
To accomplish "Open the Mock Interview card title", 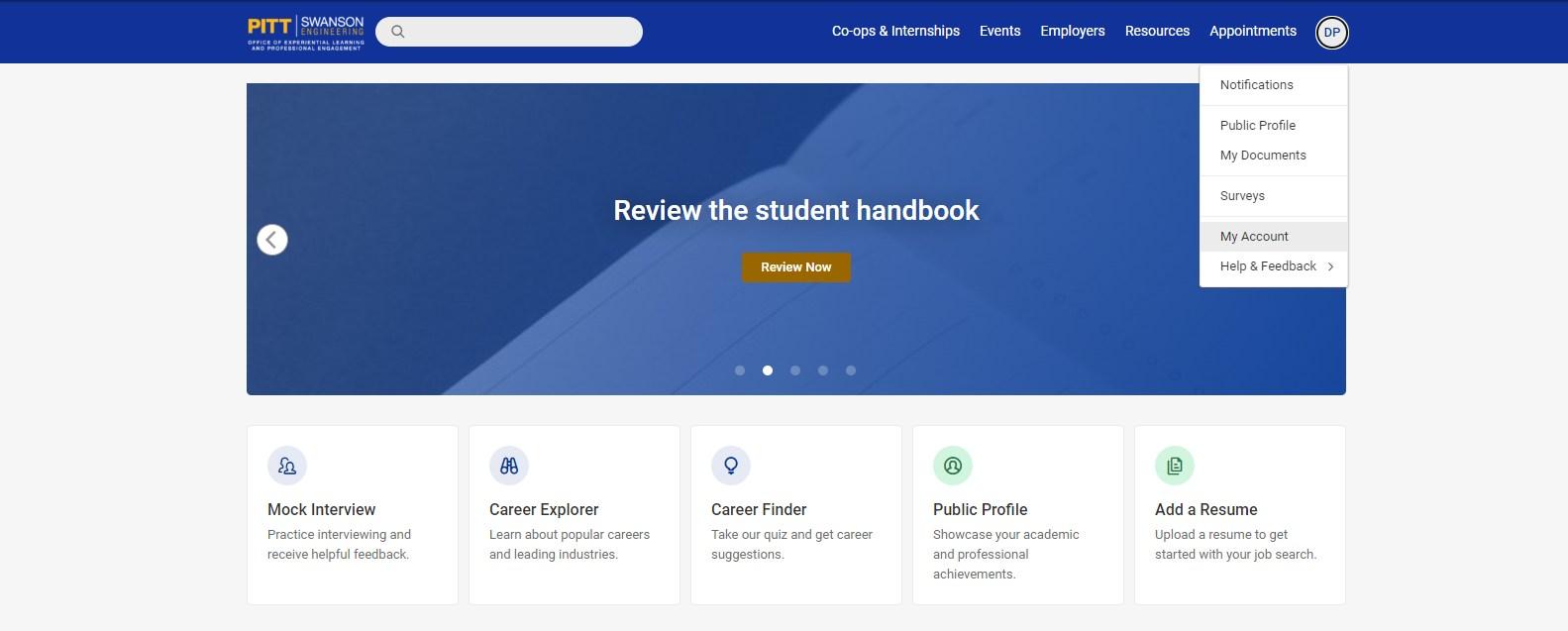I will [321, 509].
